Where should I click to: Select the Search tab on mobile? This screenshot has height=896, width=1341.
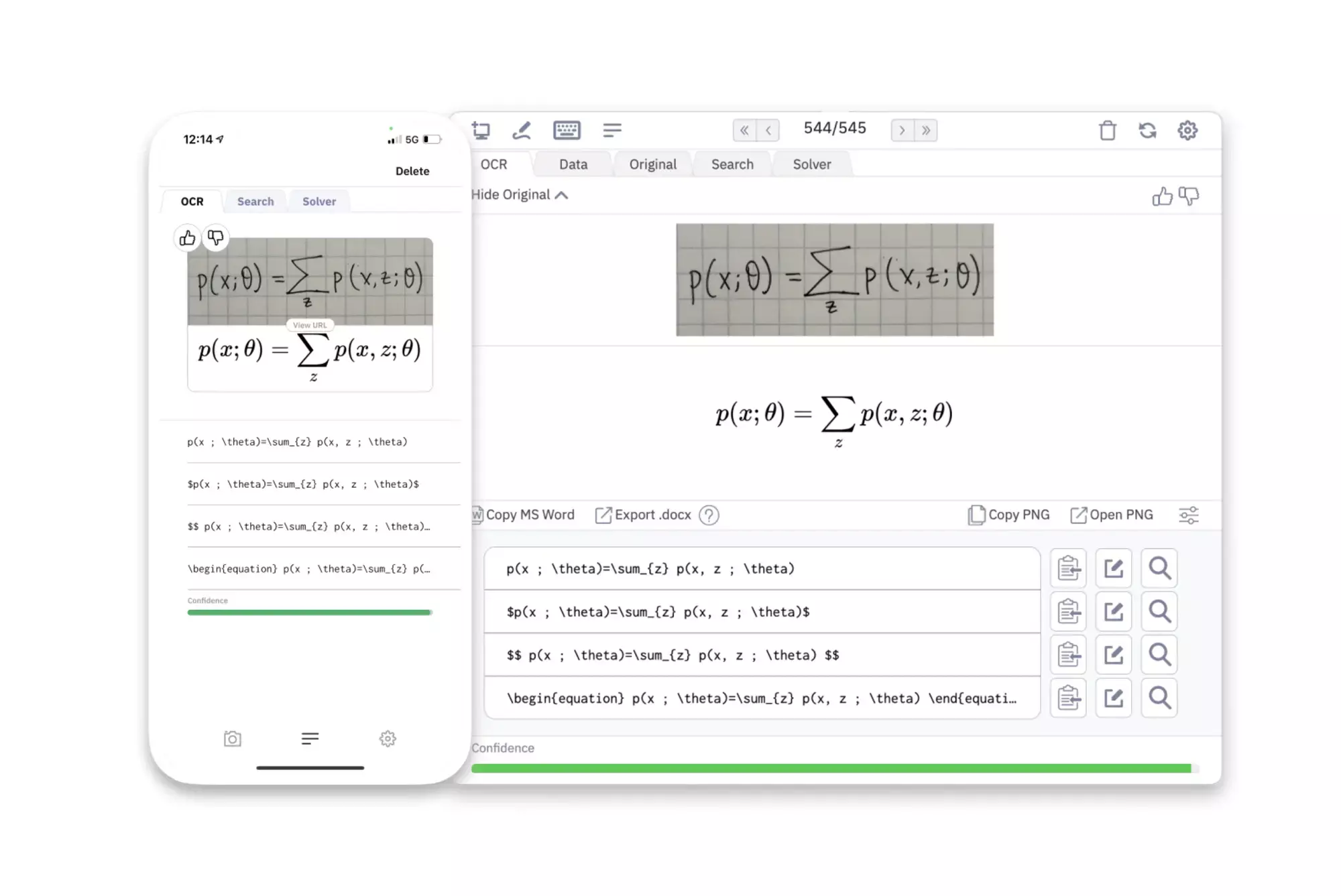point(256,201)
